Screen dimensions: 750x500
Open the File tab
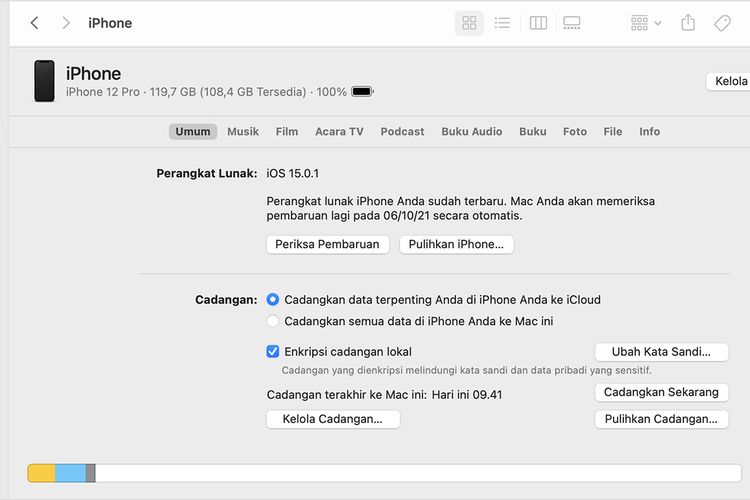coord(613,132)
